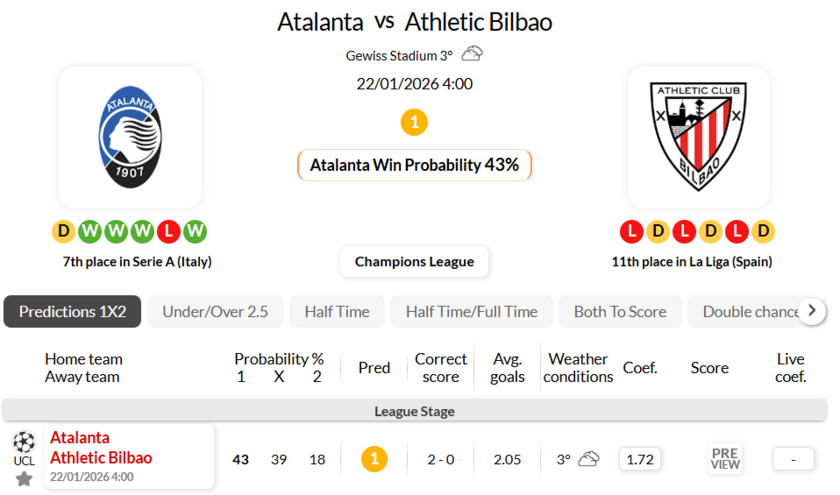Click the Athletic Club Bilbao crest
The height and width of the screenshot is (495, 840).
[x=698, y=138]
